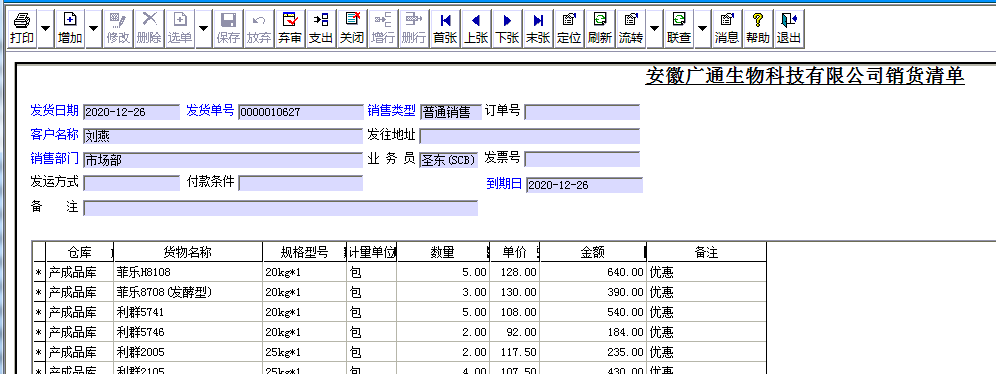Image resolution: width=996 pixels, height=374 pixels.
Task: Click the 支出 expense icon
Action: point(321,29)
